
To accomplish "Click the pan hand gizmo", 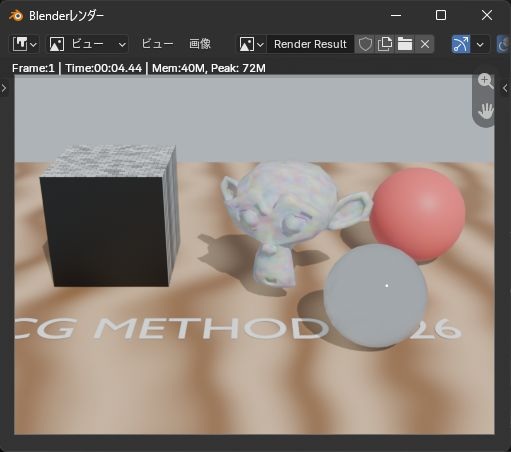I will (x=485, y=111).
